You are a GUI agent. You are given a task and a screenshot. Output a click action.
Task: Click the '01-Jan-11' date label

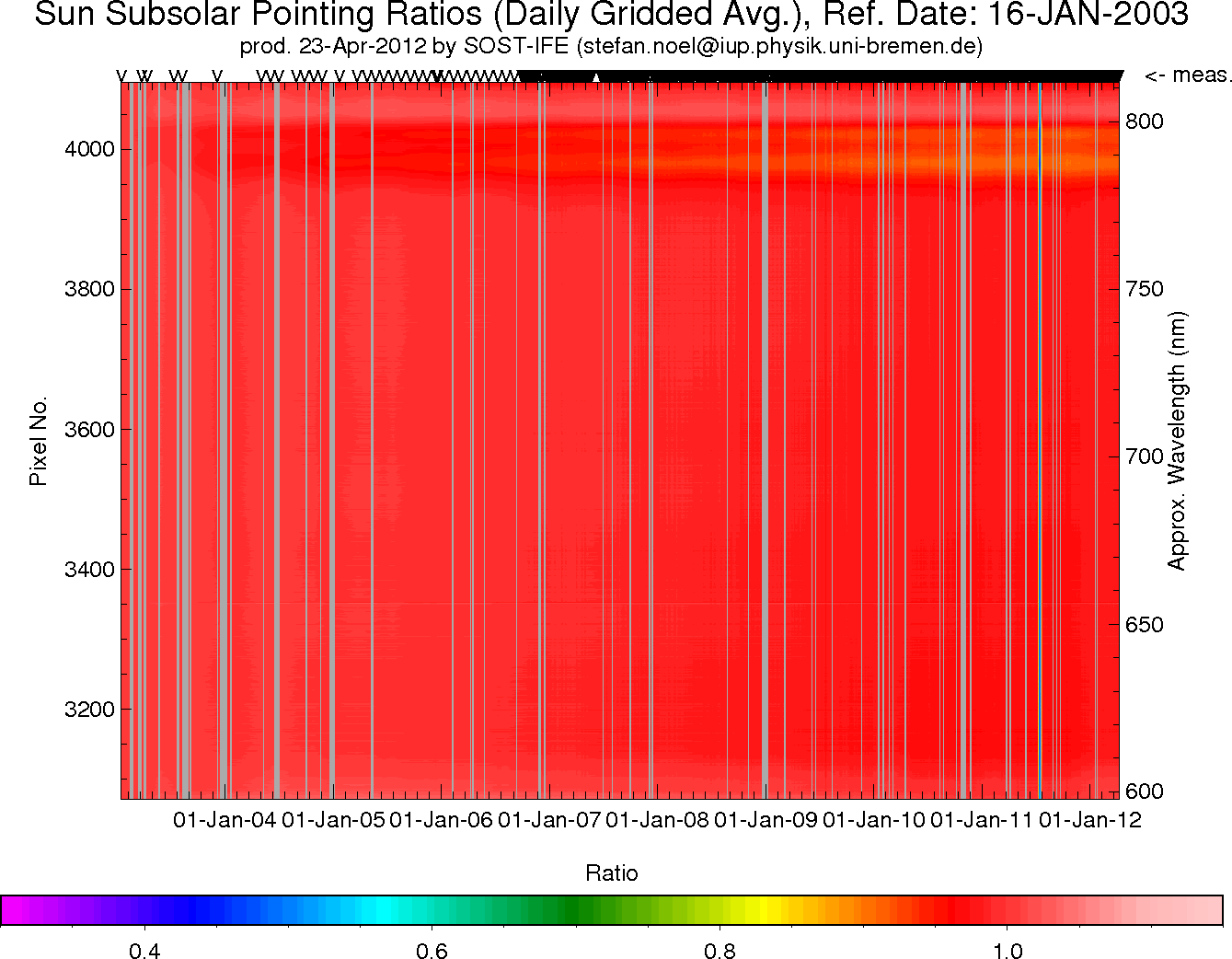tap(982, 820)
